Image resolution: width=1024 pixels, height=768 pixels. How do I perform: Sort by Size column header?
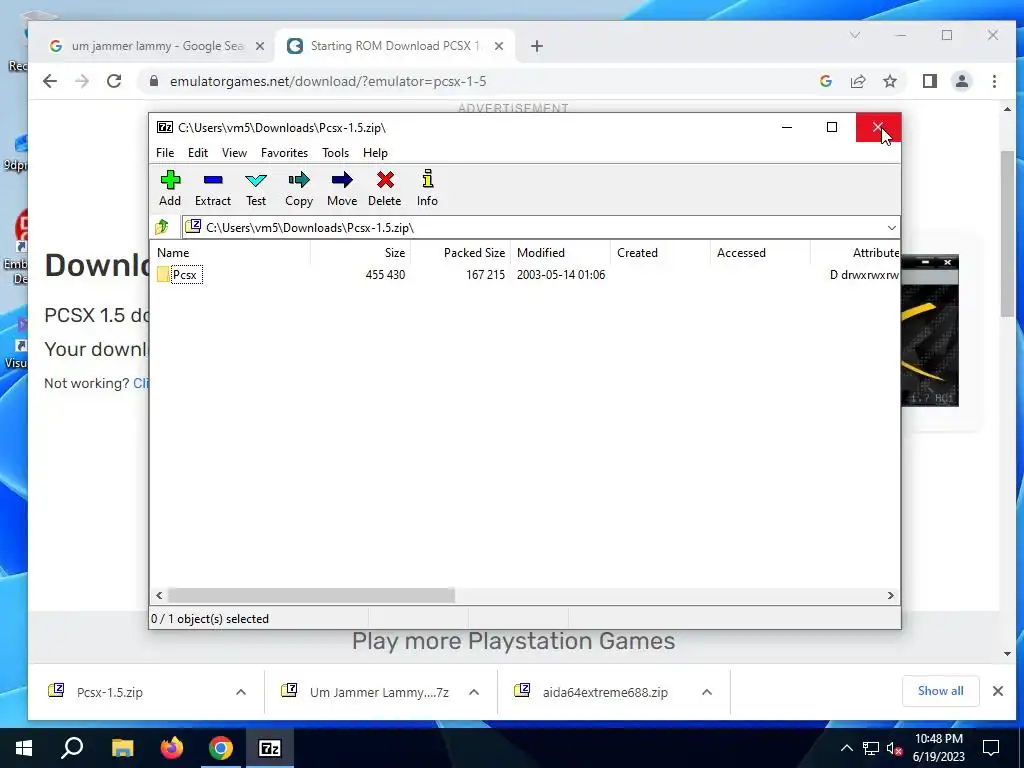[x=360, y=253]
